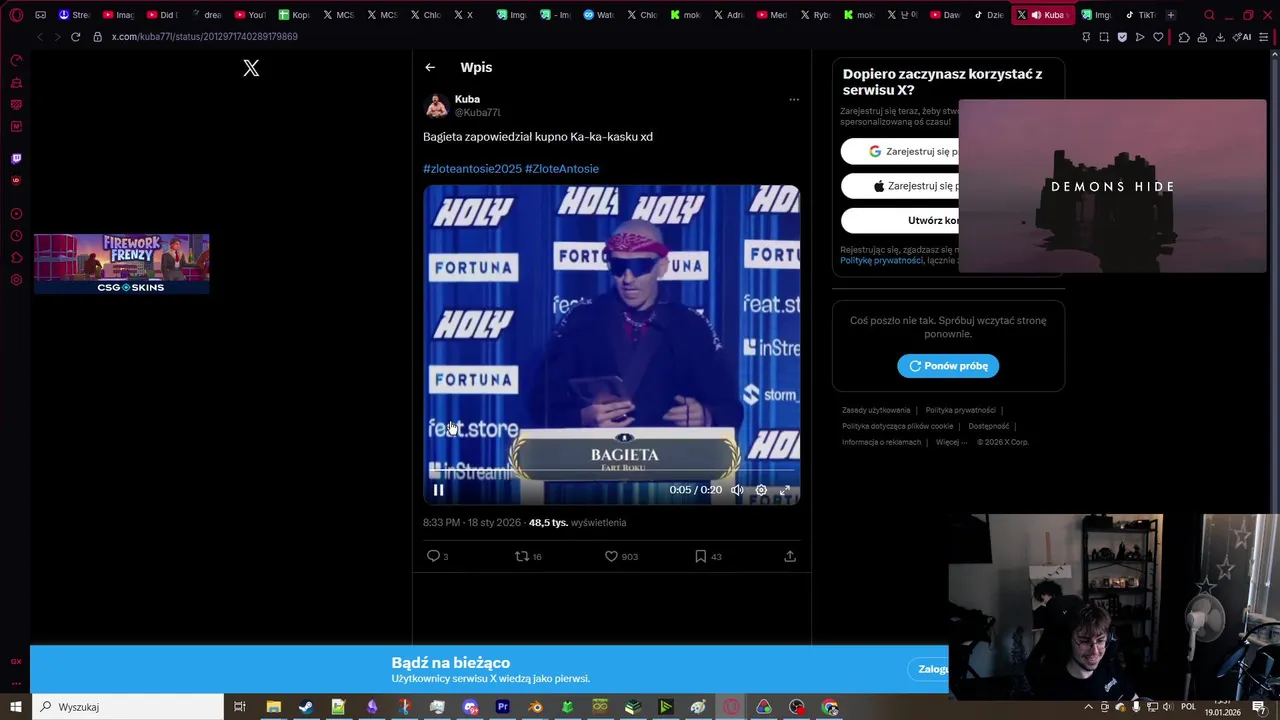Open sidebar settings gear icon

point(16,280)
